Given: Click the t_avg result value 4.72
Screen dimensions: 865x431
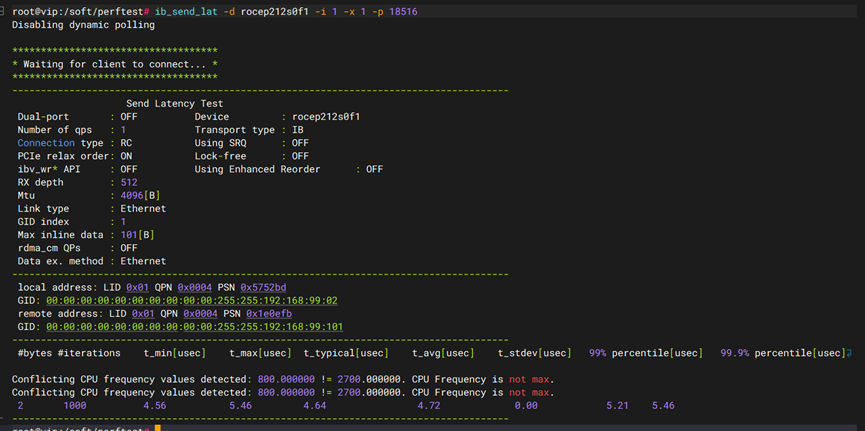Looking at the screenshot, I should [428, 406].
